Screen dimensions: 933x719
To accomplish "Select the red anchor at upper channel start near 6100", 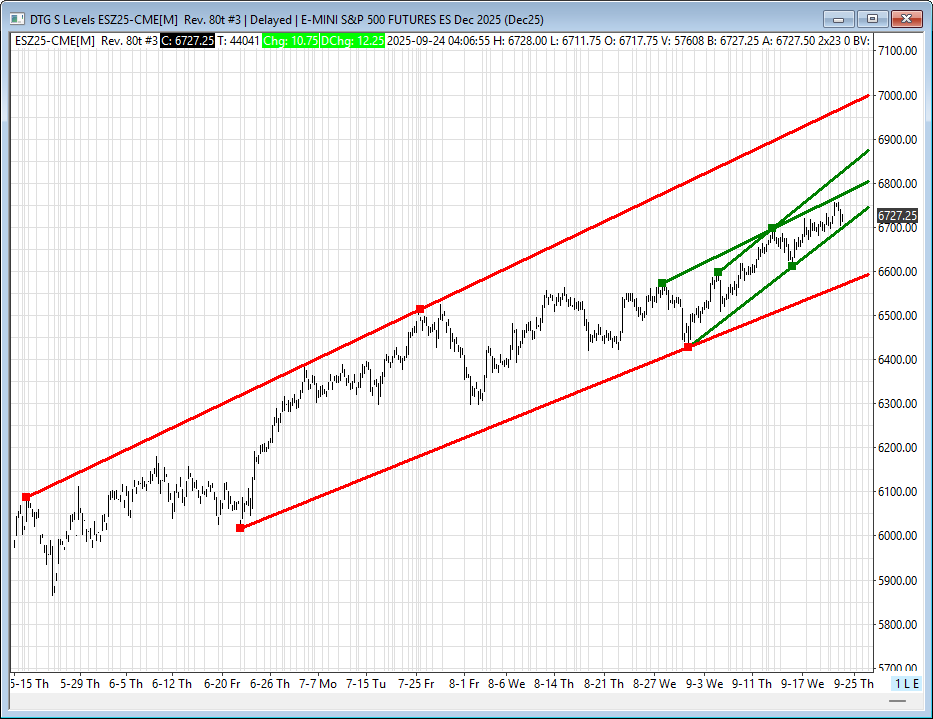I will (26, 497).
